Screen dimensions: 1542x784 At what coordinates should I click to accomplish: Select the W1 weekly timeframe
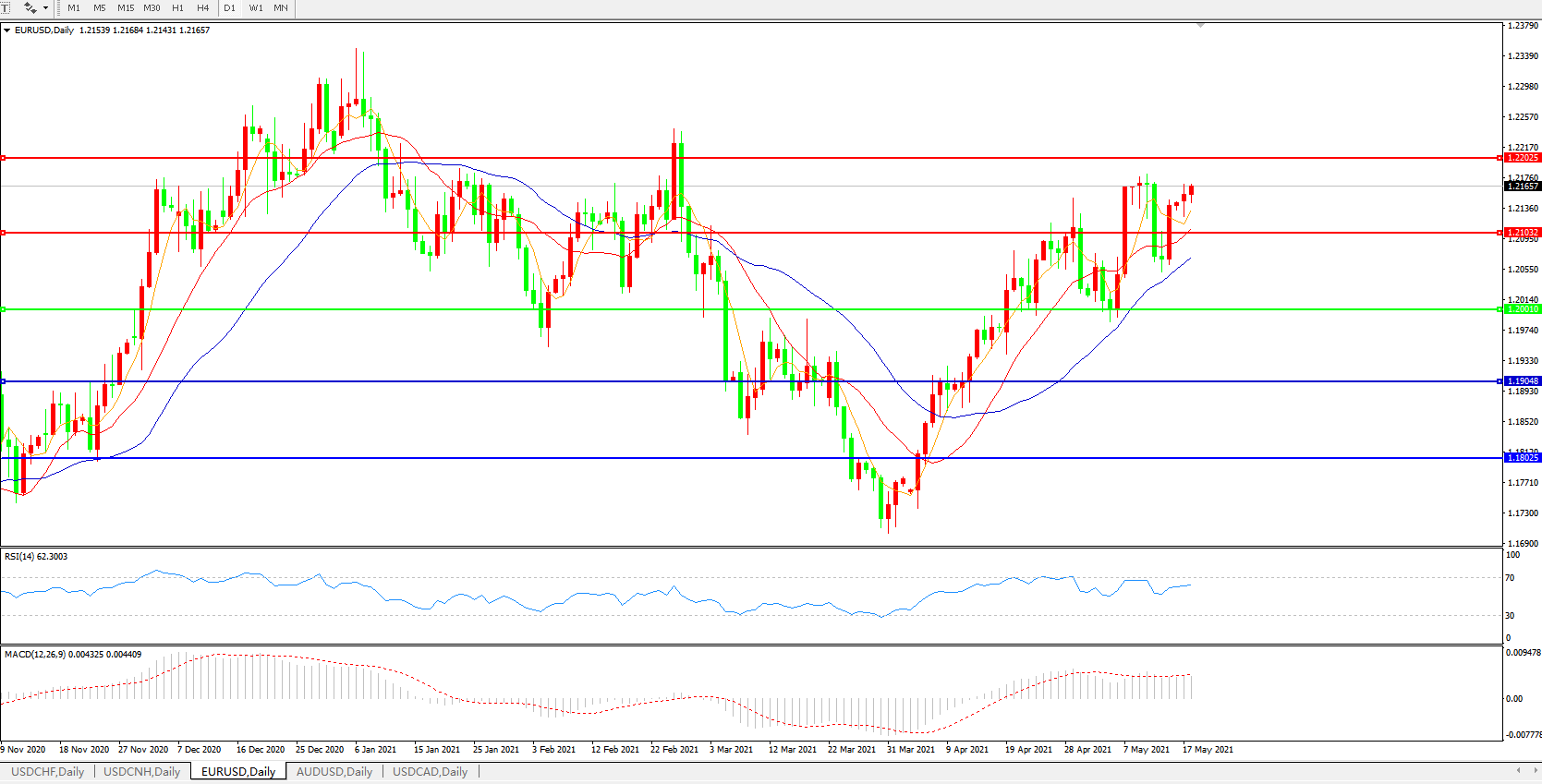coord(256,7)
